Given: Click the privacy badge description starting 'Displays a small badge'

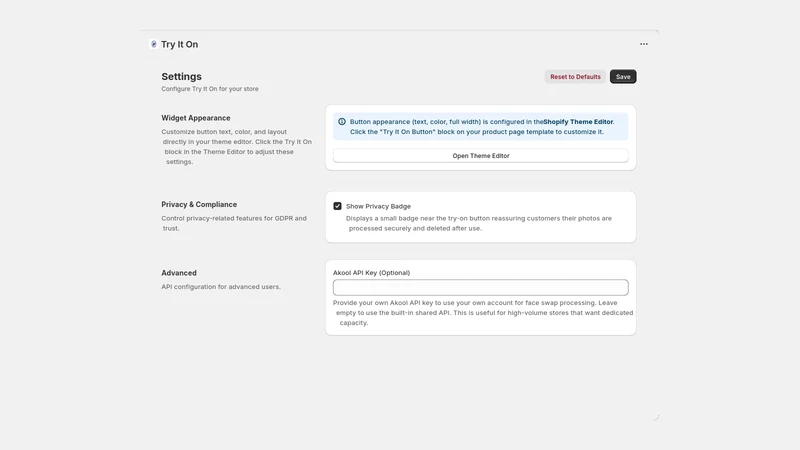Looking at the screenshot, I should click(479, 223).
